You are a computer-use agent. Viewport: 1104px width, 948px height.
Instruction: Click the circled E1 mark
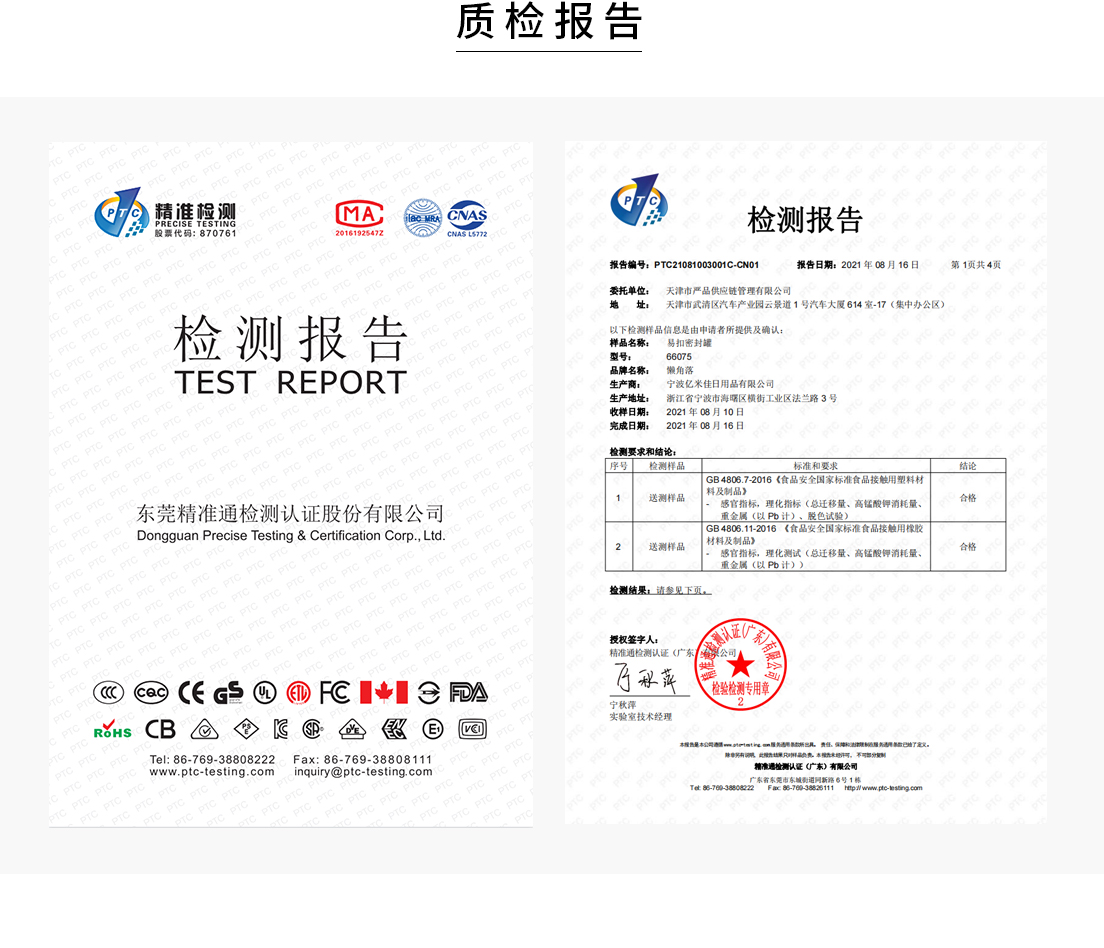click(433, 730)
